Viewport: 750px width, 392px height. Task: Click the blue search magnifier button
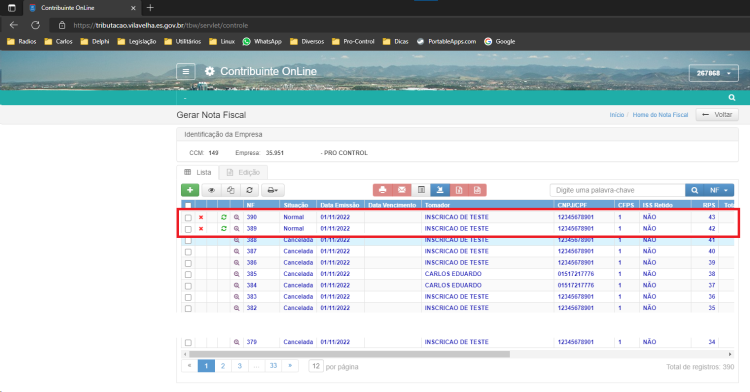coord(695,190)
